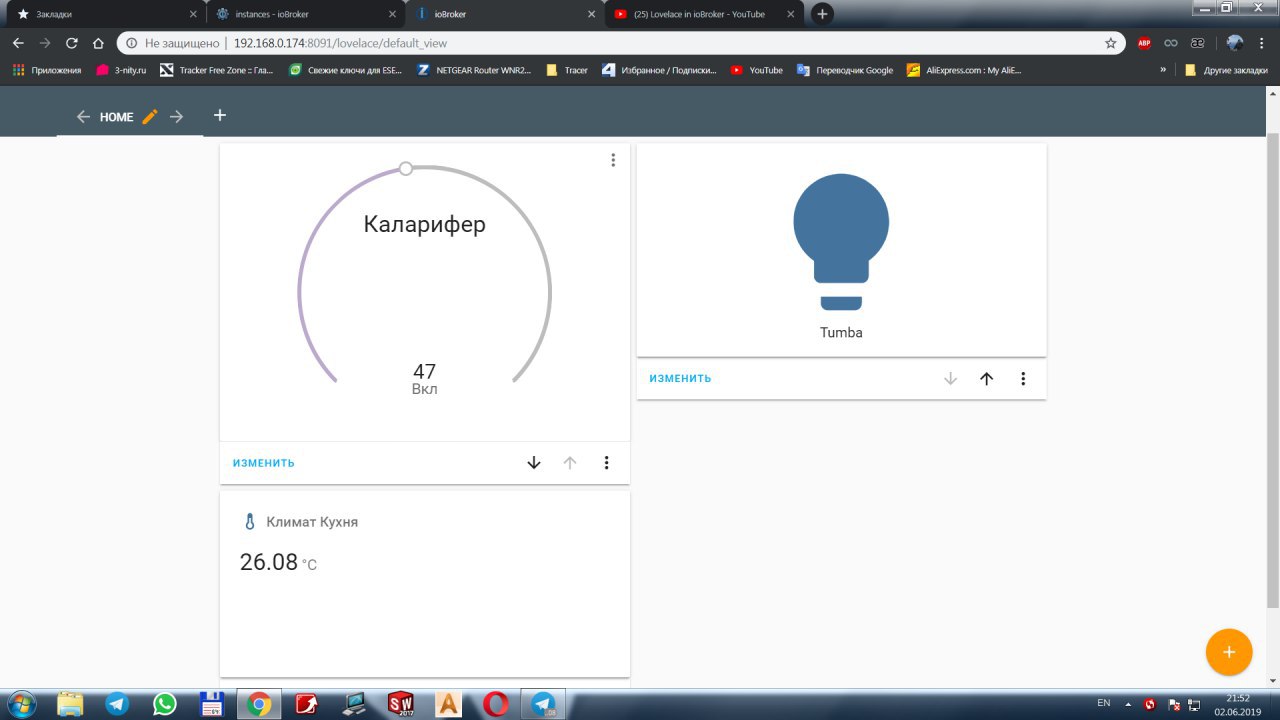1280x720 pixels.
Task: Close the instances - ioBroker tab
Action: pos(392,14)
